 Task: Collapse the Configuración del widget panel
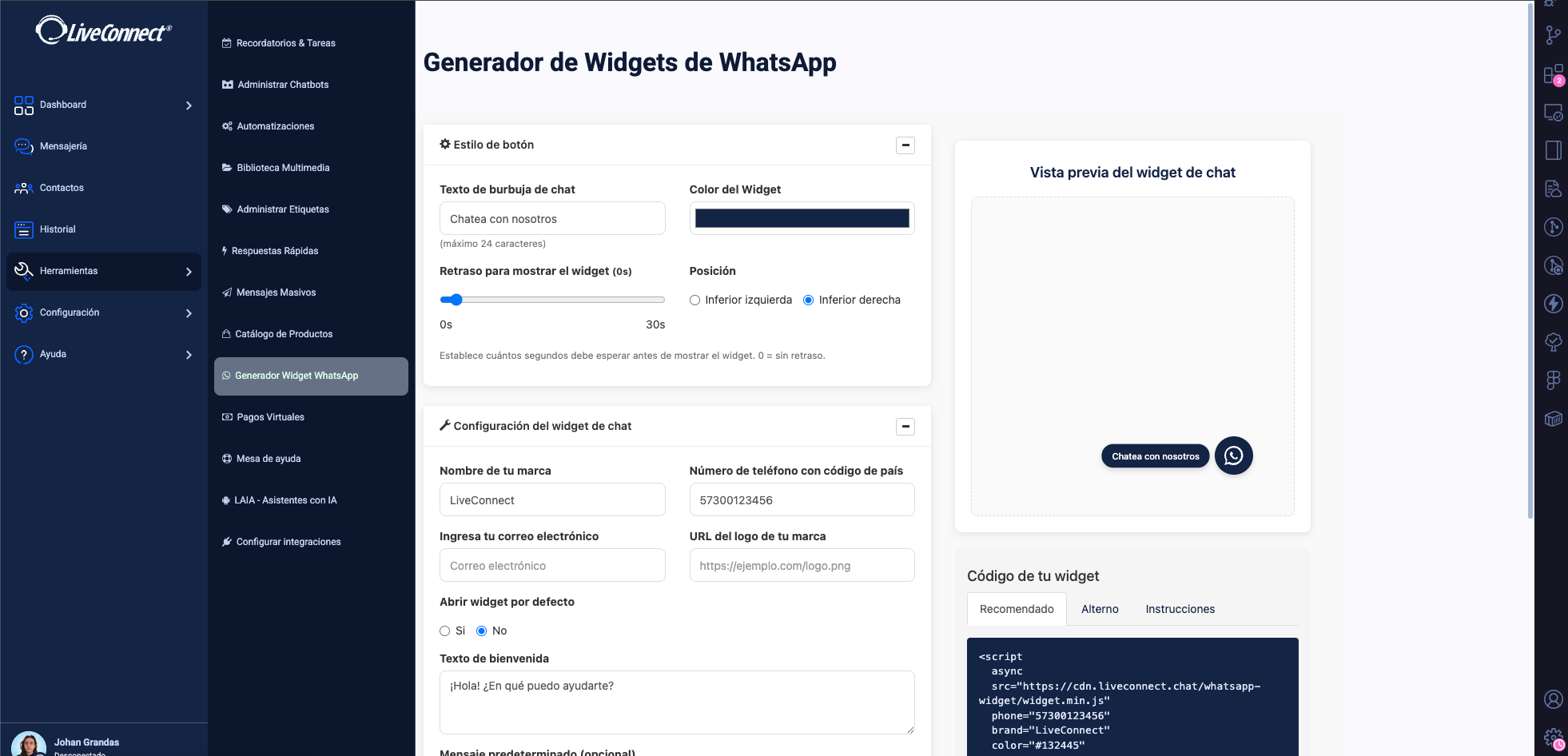point(905,427)
